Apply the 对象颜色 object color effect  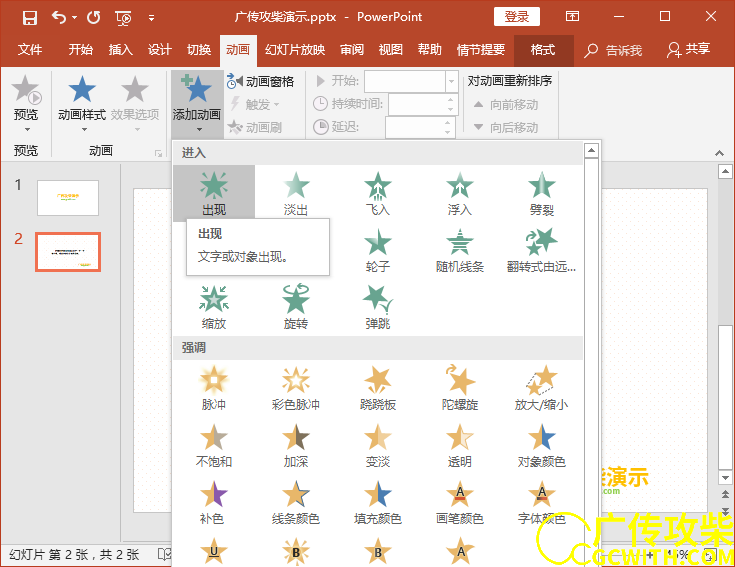pyautogui.click(x=541, y=445)
